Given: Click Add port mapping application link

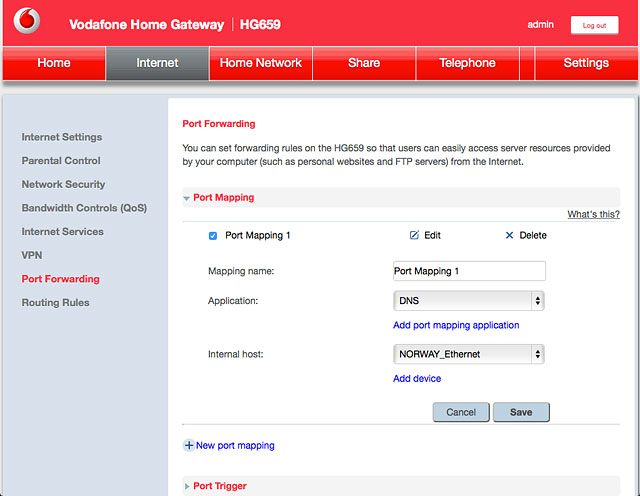Looking at the screenshot, I should [x=456, y=325].
